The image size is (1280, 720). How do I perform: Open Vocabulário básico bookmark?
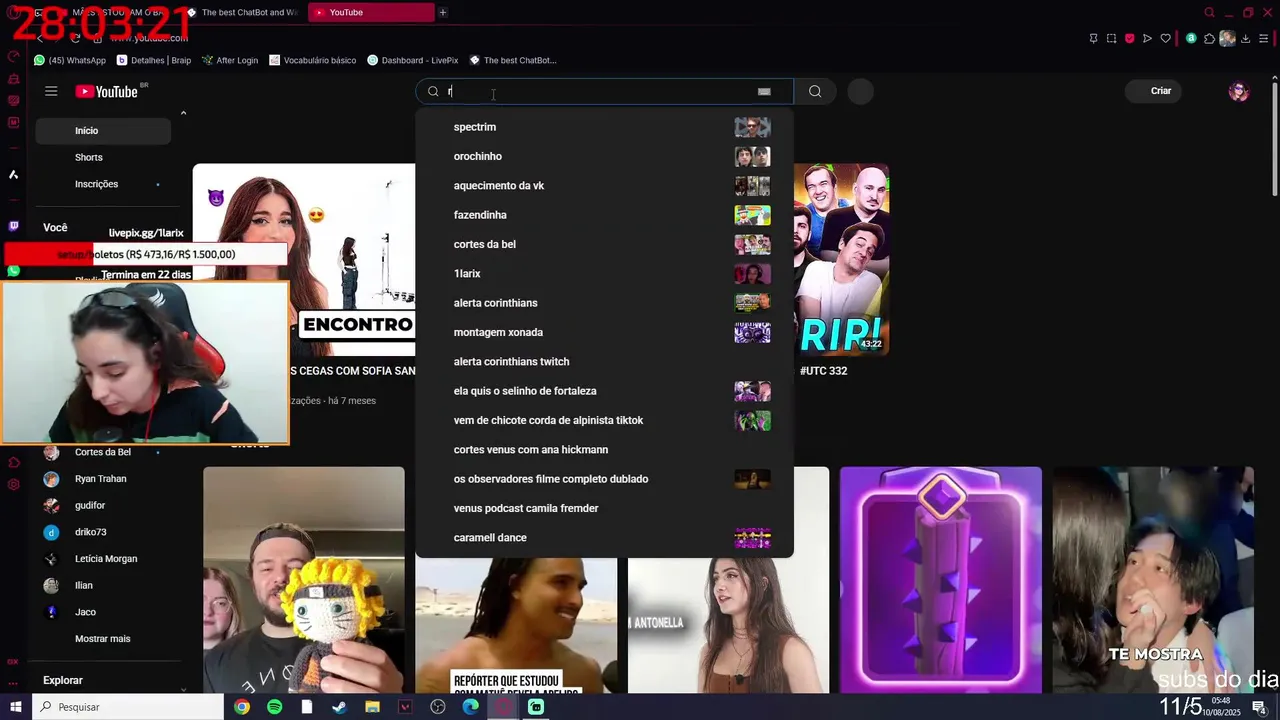pos(312,60)
